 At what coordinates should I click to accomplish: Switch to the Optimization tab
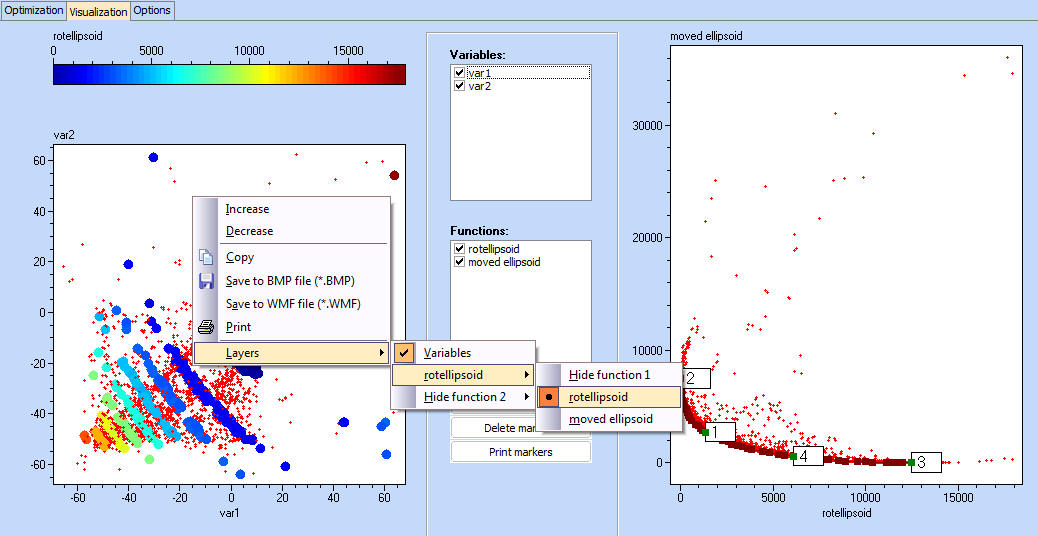pyautogui.click(x=33, y=10)
